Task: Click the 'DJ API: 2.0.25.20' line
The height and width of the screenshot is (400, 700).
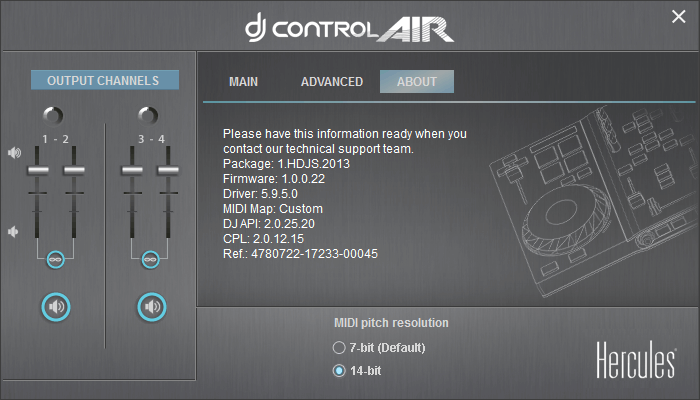Action: 269,224
